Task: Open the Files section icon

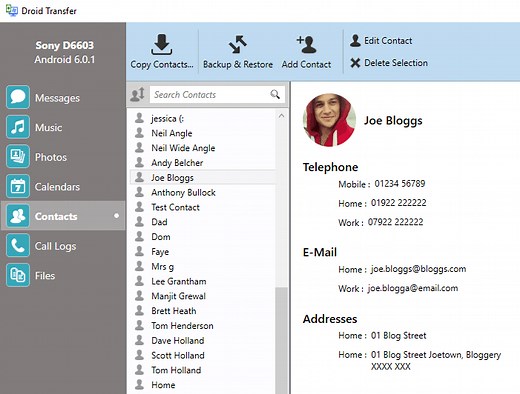Action: [x=18, y=275]
